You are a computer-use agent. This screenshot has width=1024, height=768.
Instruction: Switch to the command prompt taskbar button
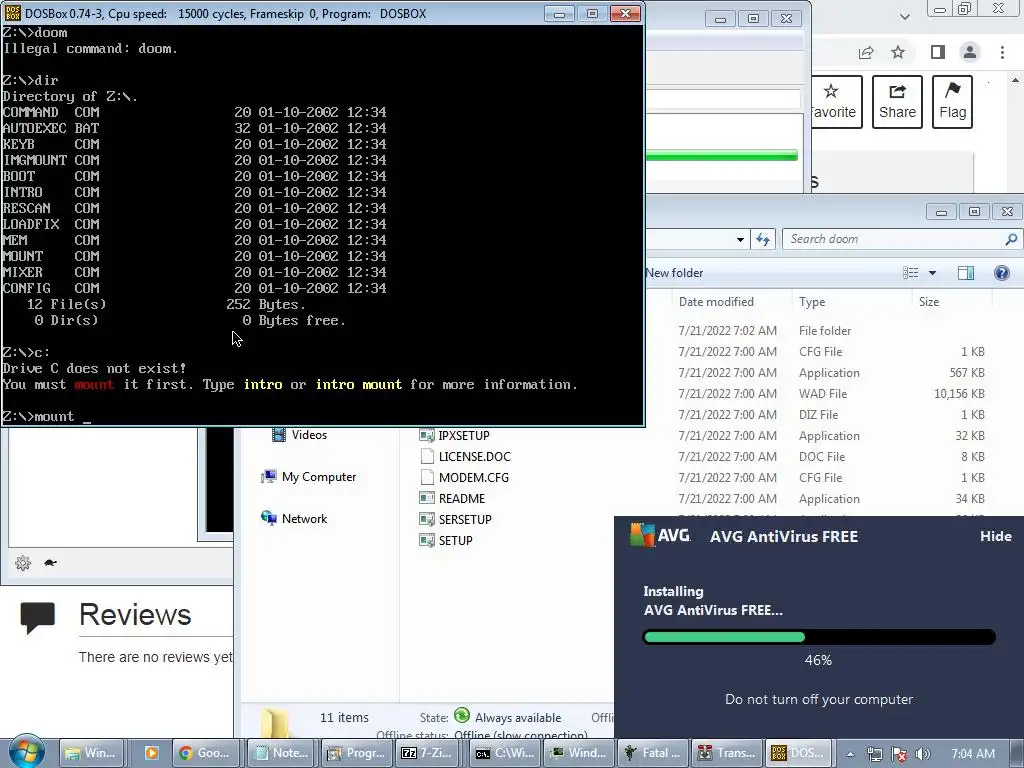(x=504, y=753)
